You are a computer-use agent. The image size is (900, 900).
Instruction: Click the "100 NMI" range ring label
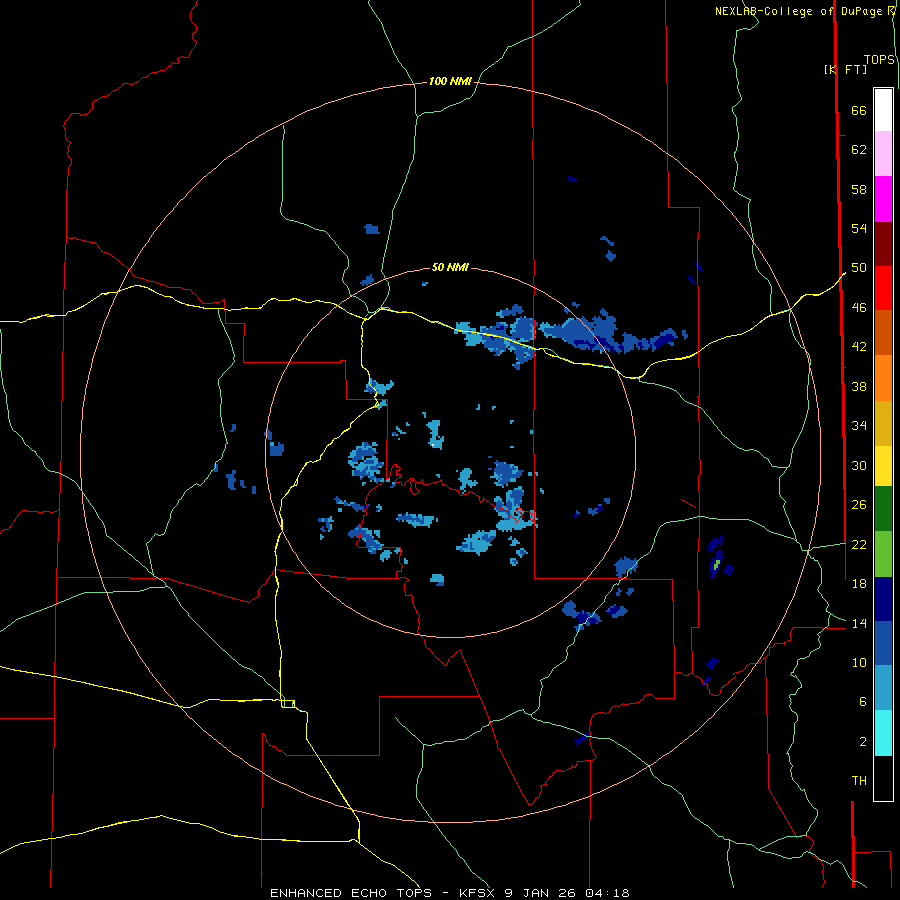(450, 82)
